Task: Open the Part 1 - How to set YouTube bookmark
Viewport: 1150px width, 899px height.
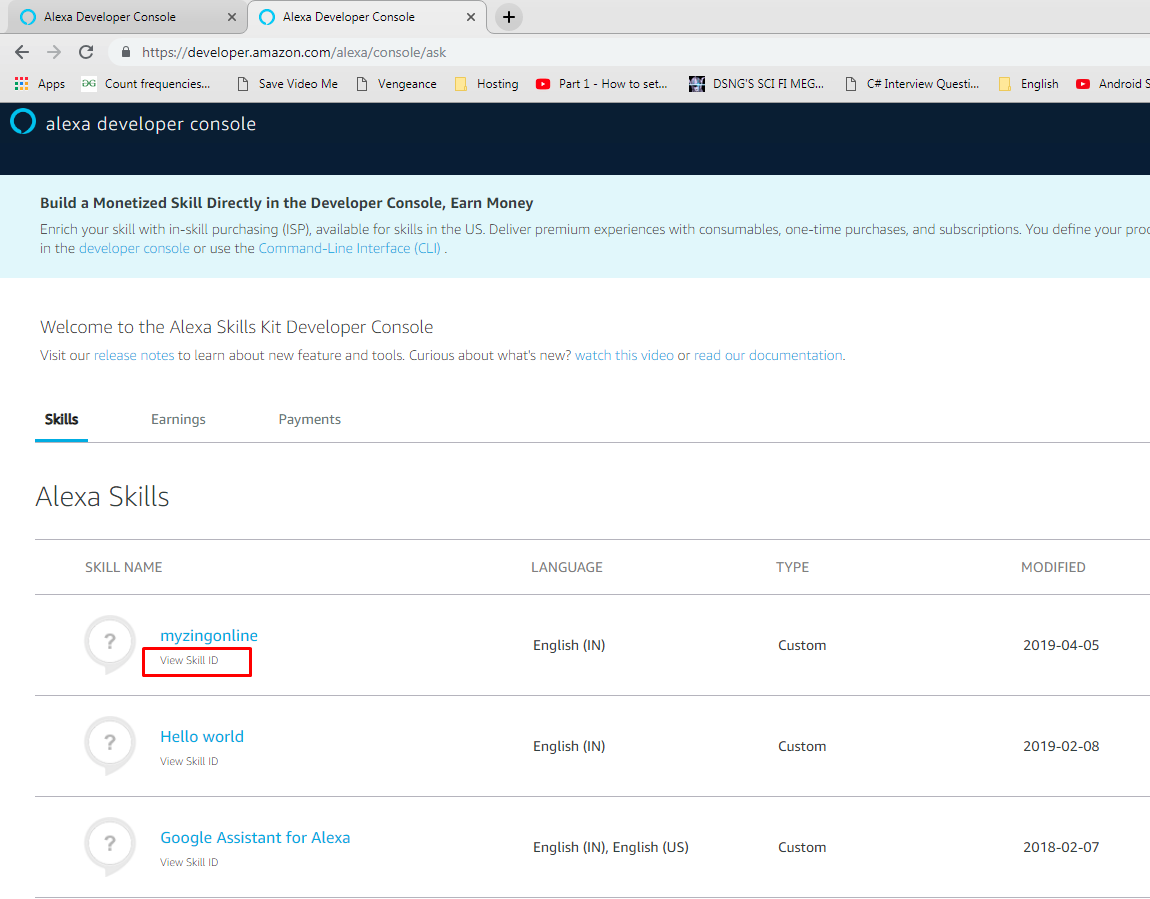Action: coord(601,84)
